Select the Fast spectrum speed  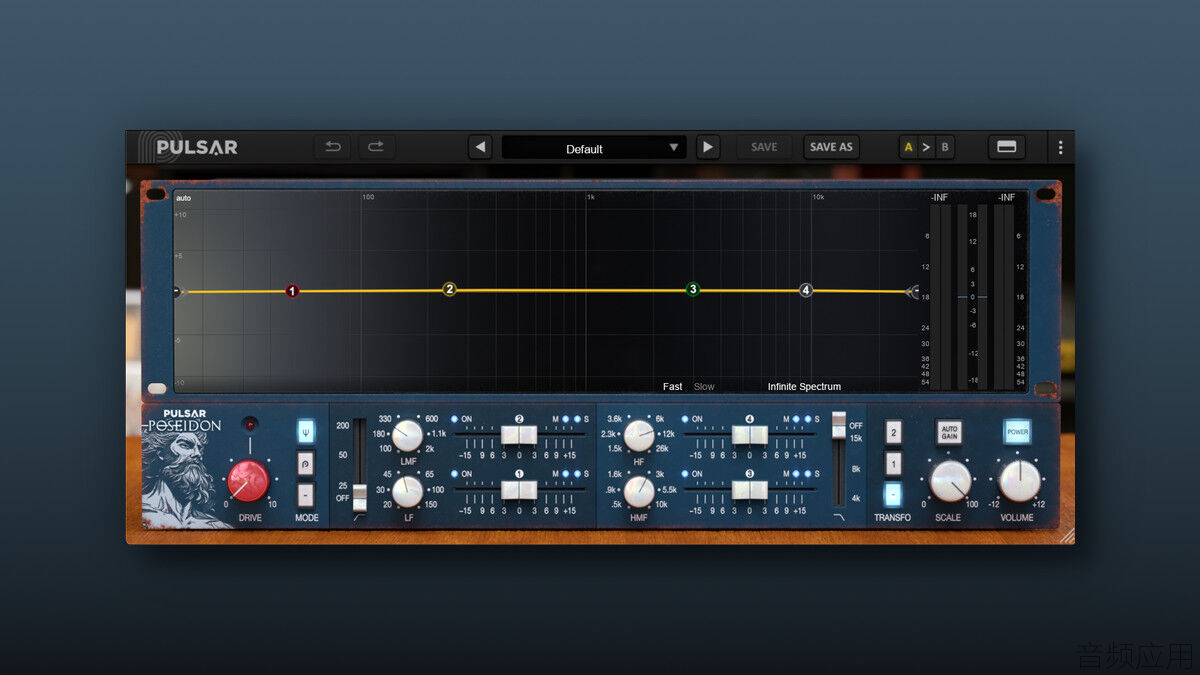point(673,387)
